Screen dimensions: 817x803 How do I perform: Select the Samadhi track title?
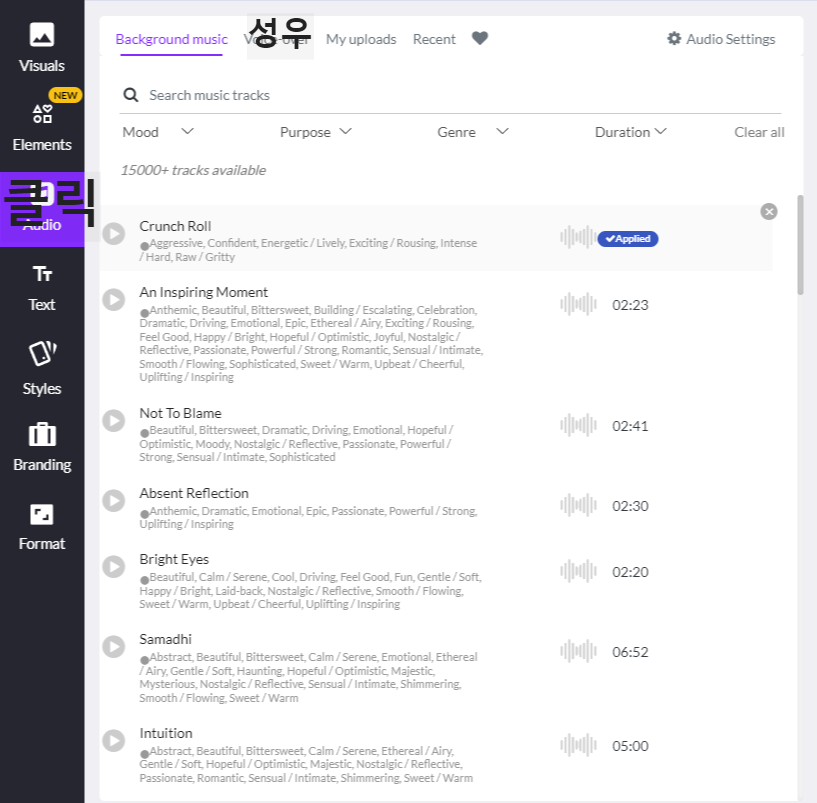pos(165,639)
